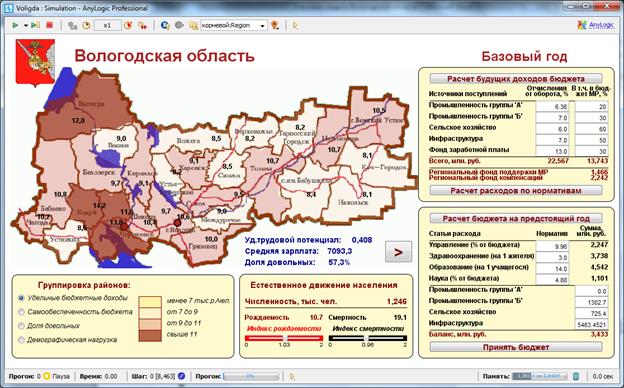
Task: Click button Расчет будущих доходов бюджета
Action: [x=516, y=79]
